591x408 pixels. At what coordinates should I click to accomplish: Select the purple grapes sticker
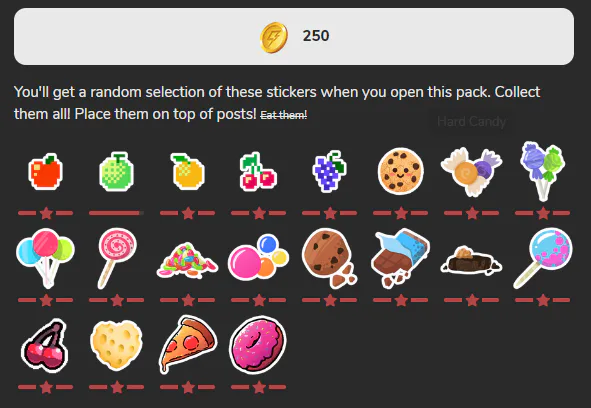click(x=329, y=172)
